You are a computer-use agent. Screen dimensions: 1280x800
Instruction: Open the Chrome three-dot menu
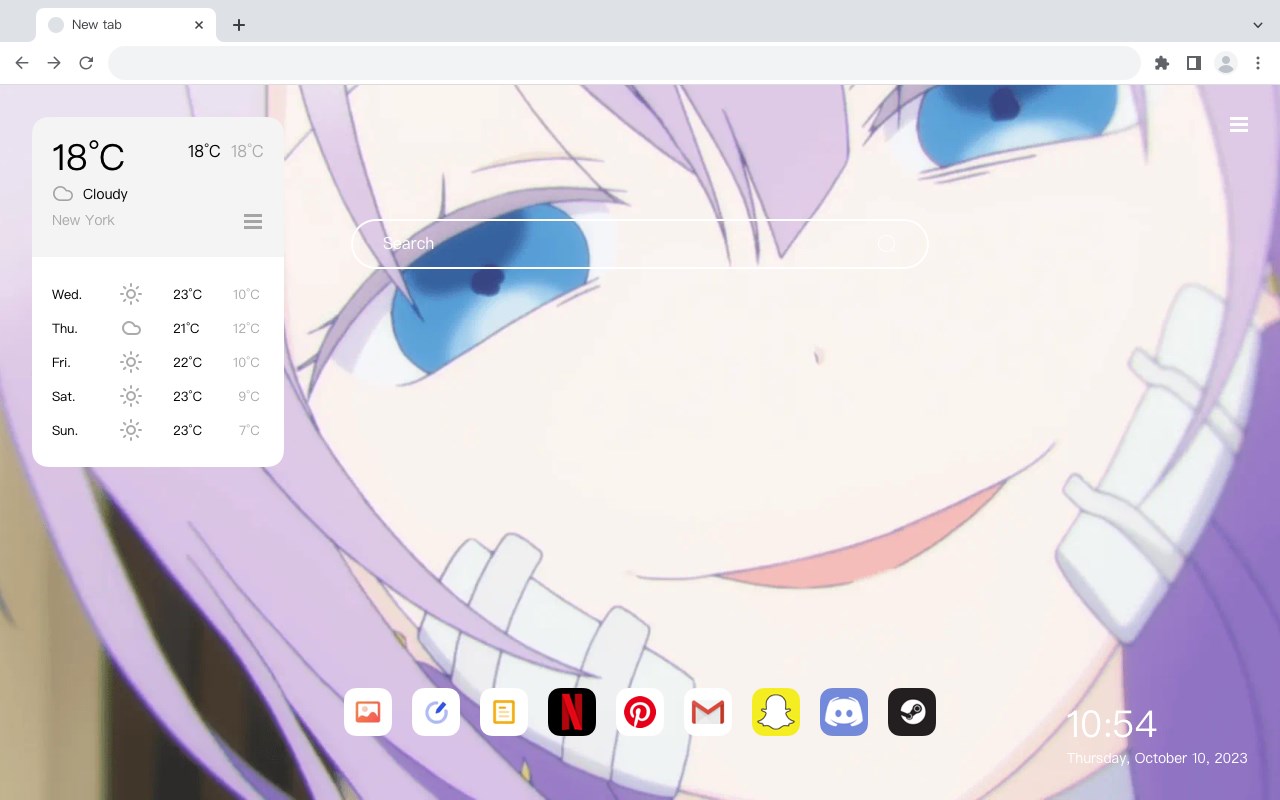(x=1258, y=63)
